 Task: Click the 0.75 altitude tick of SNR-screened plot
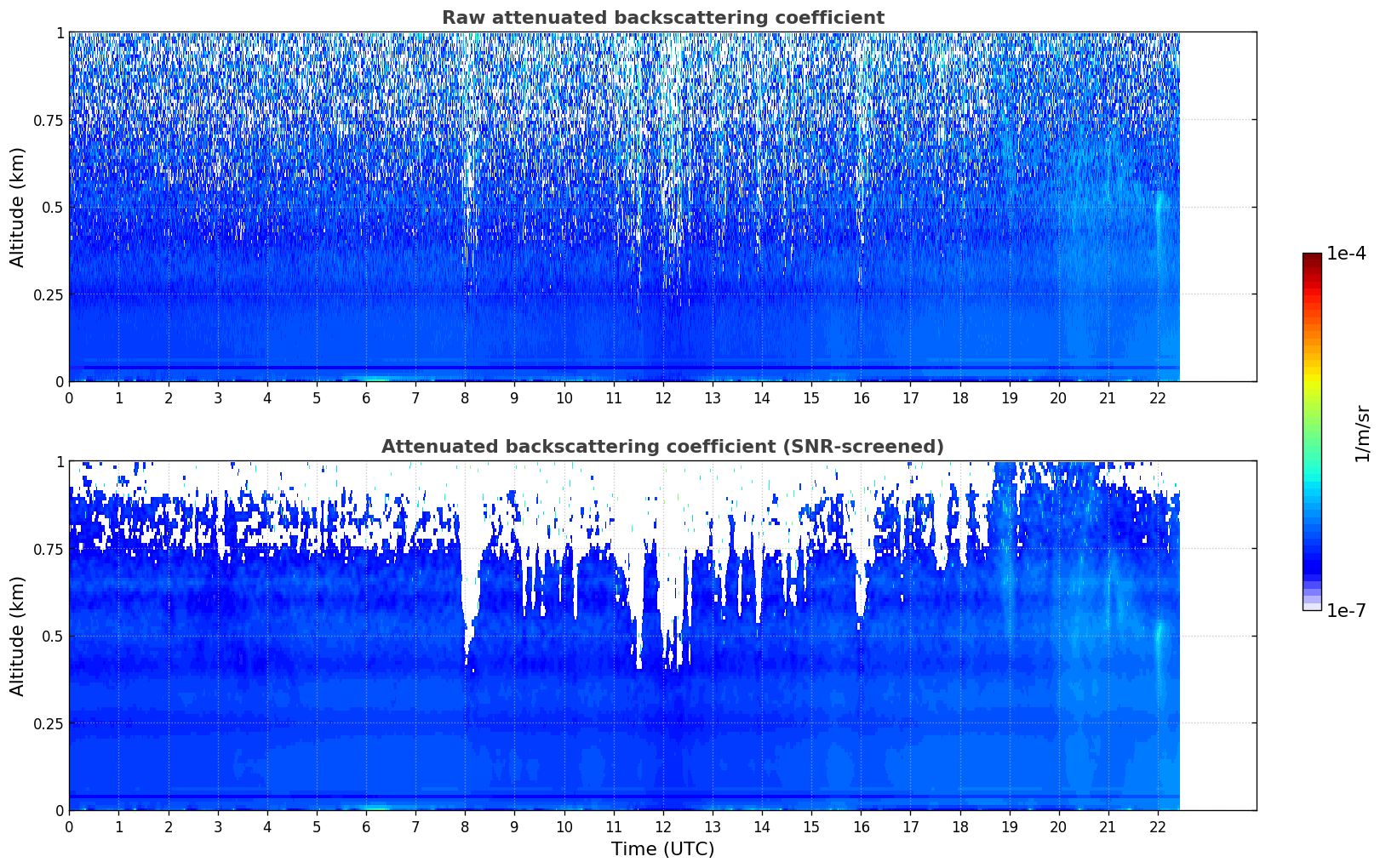(x=49, y=549)
